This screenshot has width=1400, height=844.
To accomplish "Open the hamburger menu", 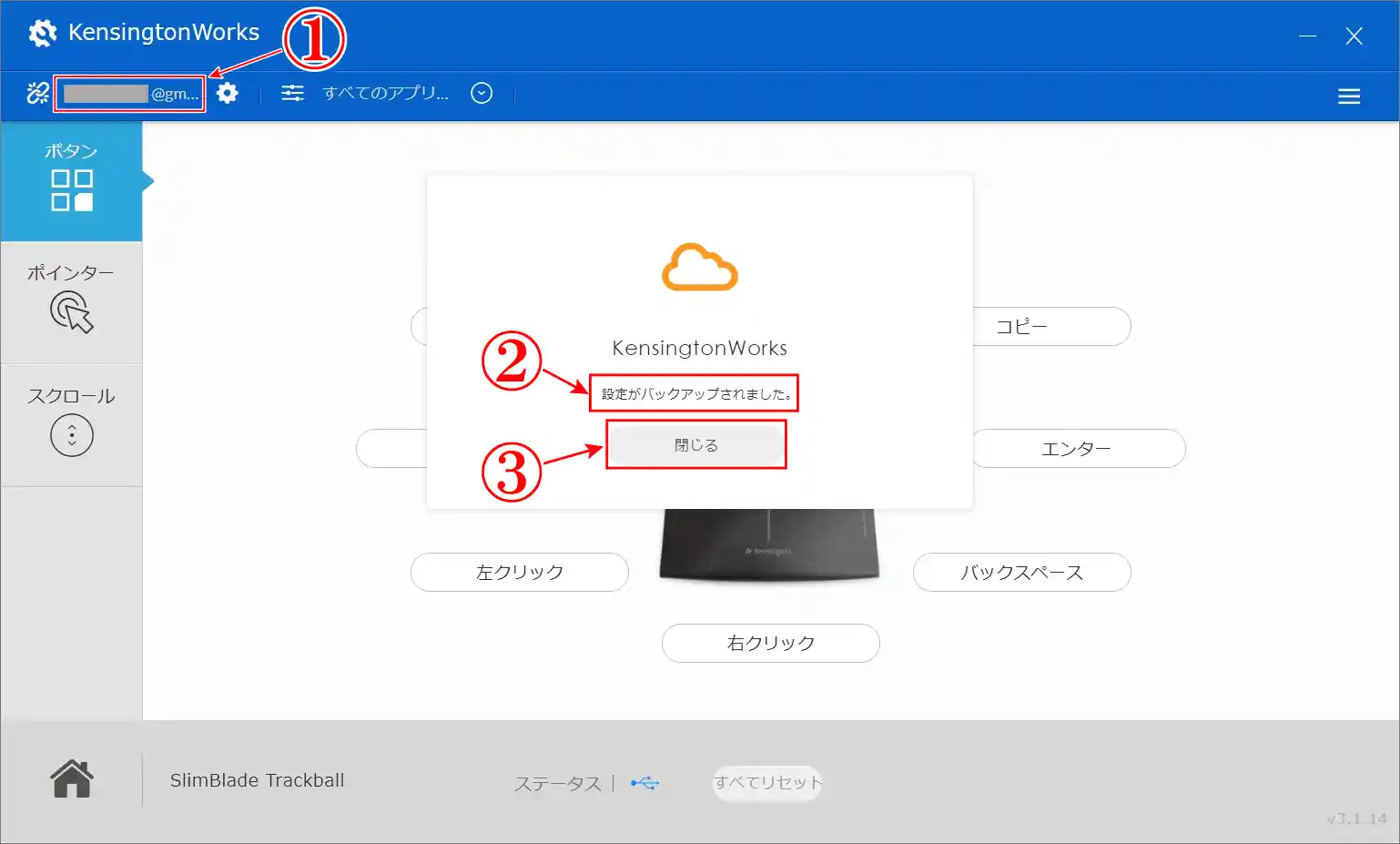I will [1349, 97].
